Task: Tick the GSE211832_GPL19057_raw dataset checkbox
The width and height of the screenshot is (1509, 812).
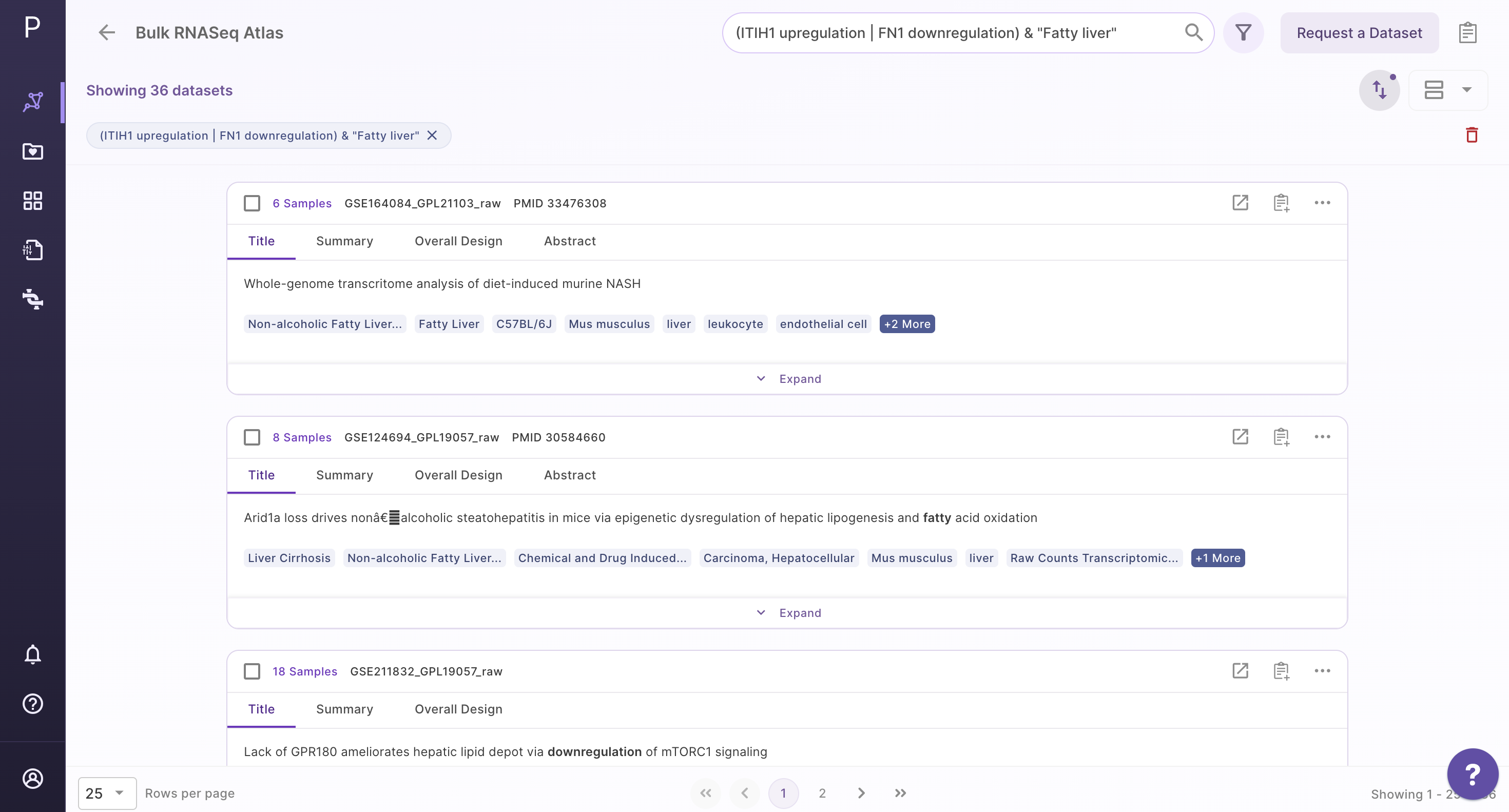Action: (x=252, y=671)
